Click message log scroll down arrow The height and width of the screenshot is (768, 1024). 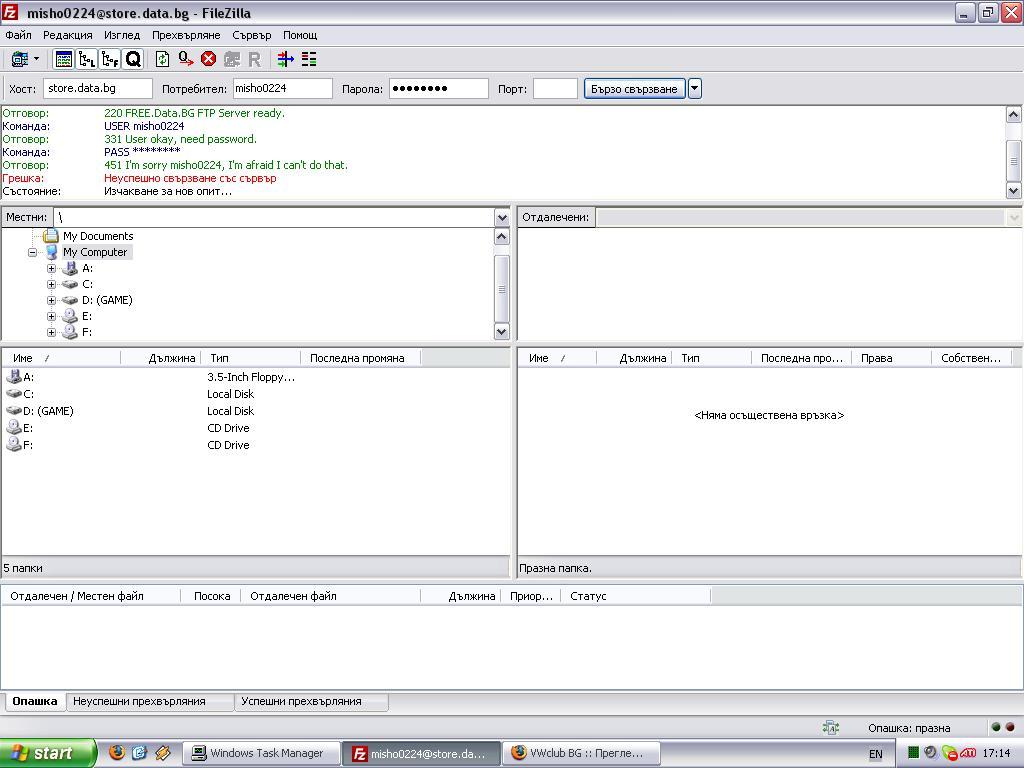(1013, 191)
